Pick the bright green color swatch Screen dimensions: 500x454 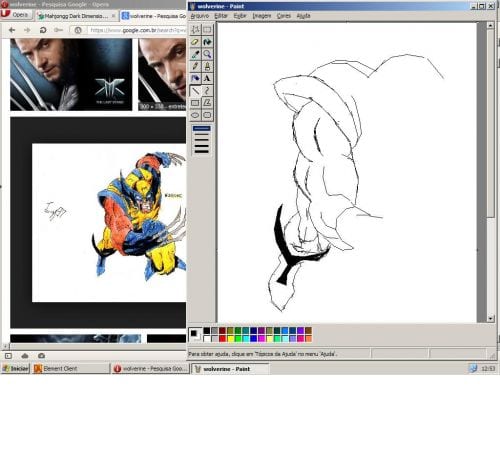(x=238, y=339)
